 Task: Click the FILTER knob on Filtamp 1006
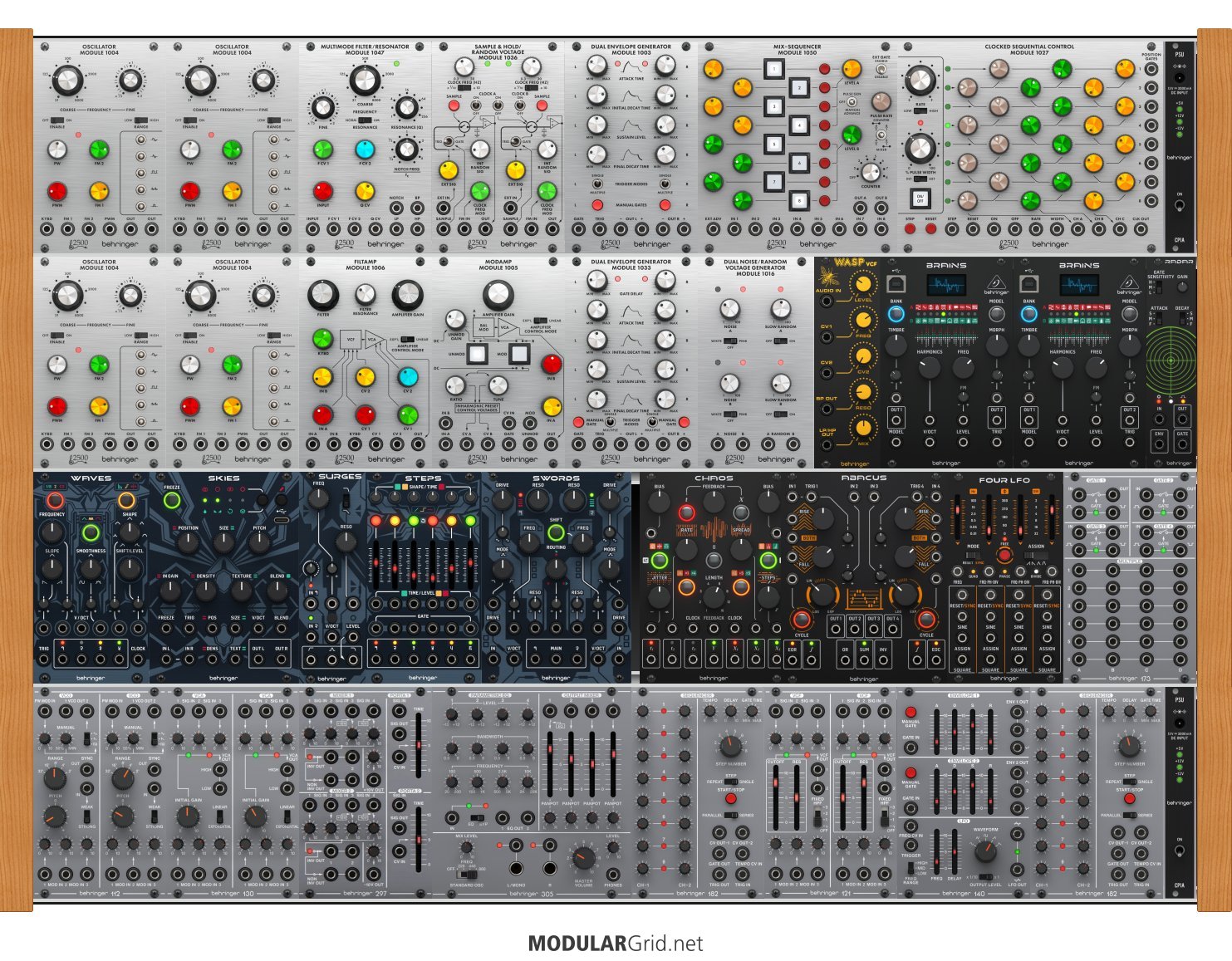click(323, 294)
